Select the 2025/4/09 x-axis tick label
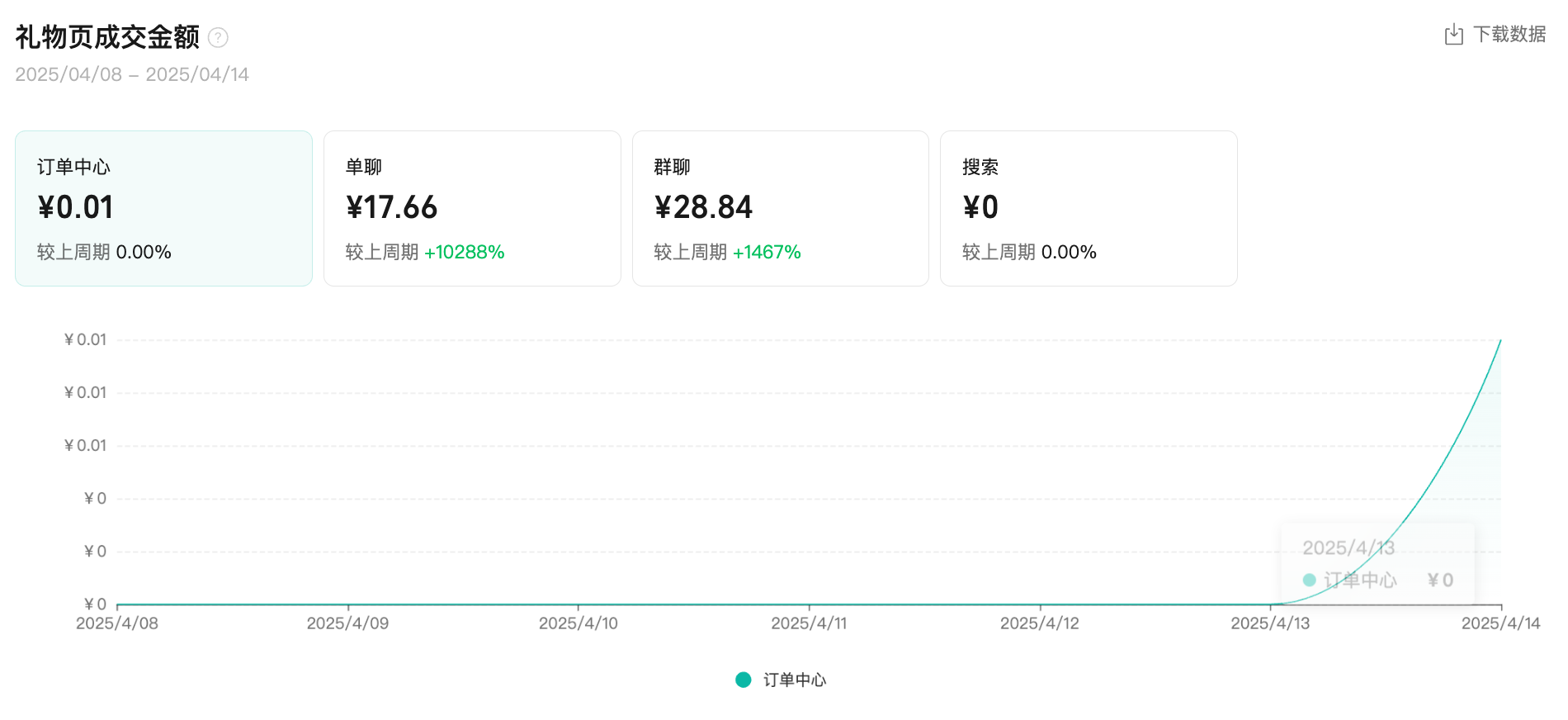This screenshot has width=1568, height=720. click(x=347, y=623)
